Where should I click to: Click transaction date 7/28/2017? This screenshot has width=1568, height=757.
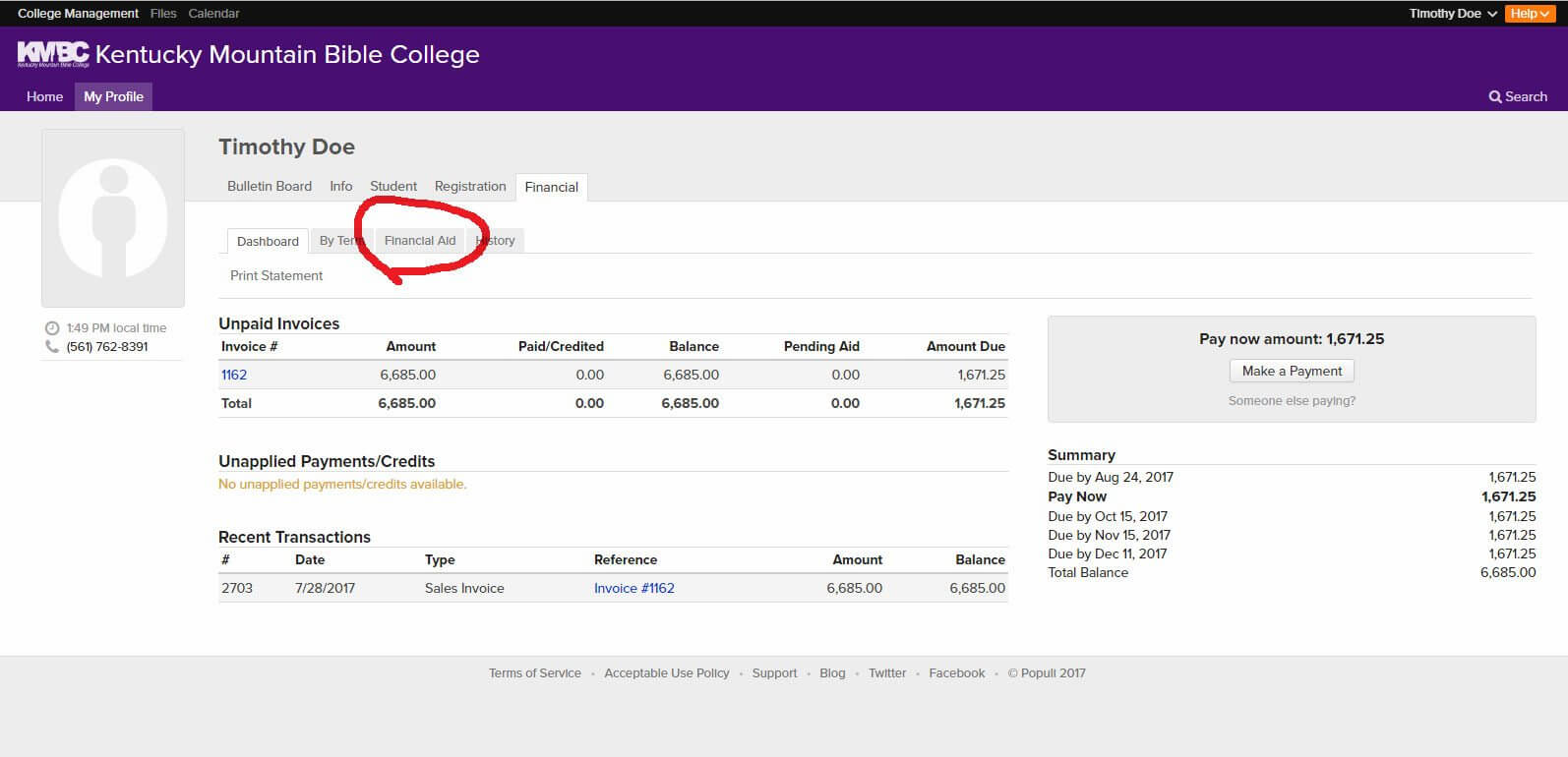(325, 588)
